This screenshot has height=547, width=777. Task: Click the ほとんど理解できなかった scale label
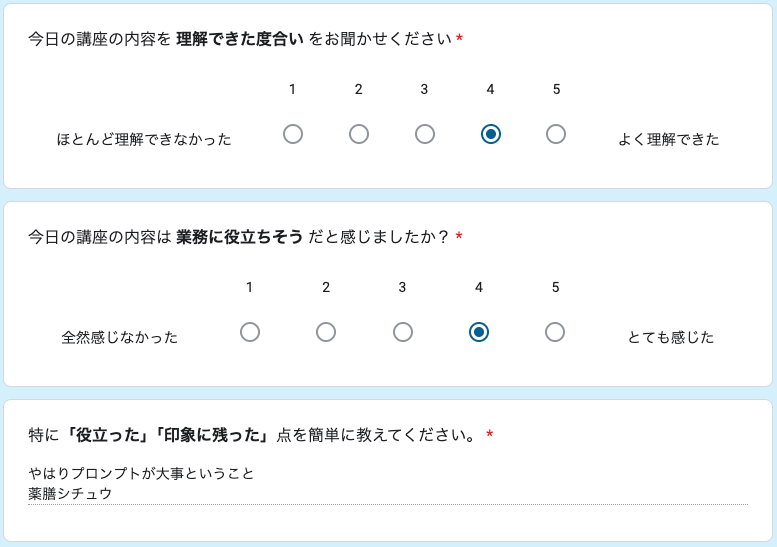pyautogui.click(x=144, y=139)
